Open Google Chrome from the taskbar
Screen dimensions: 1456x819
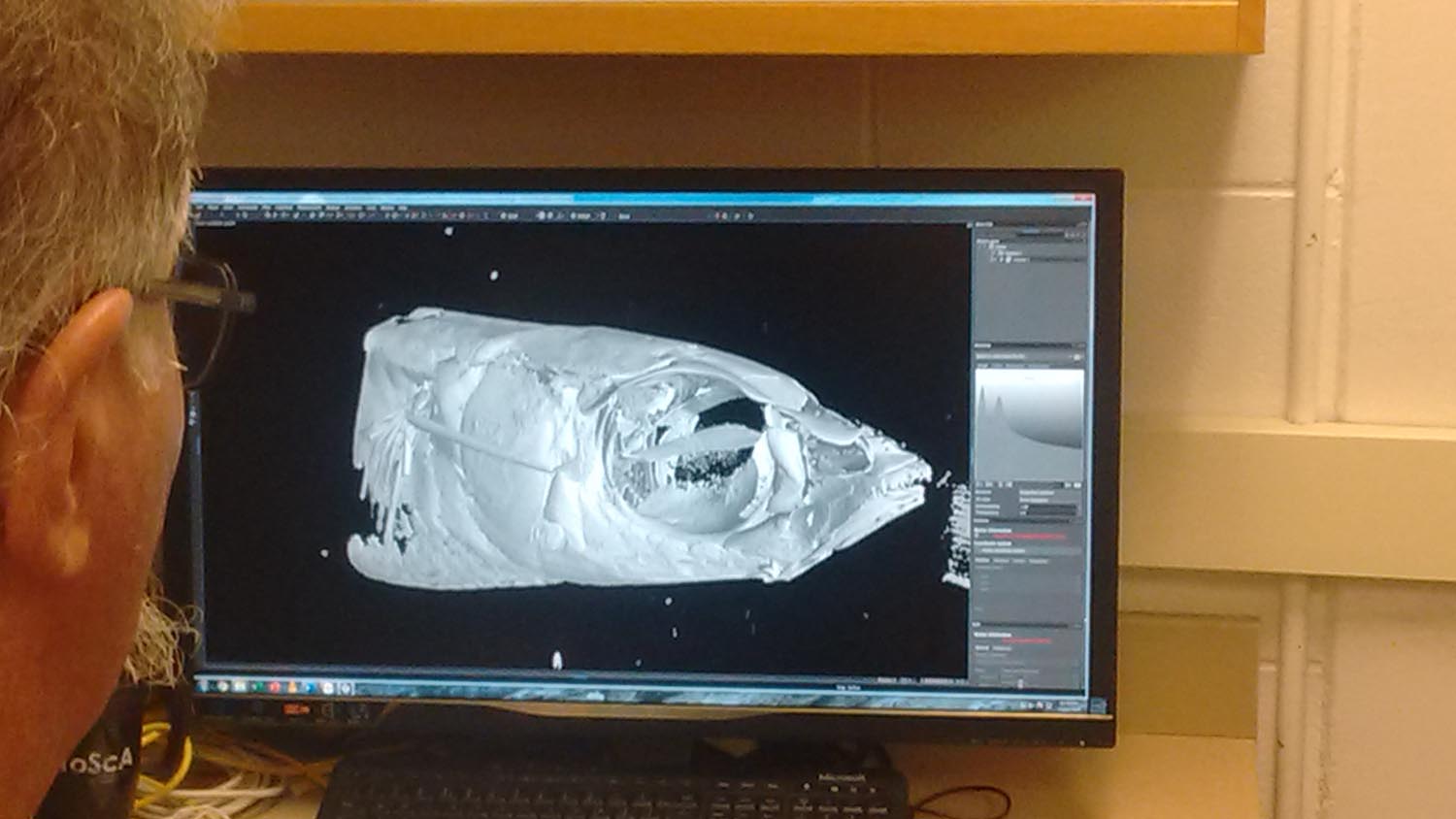tap(223, 687)
